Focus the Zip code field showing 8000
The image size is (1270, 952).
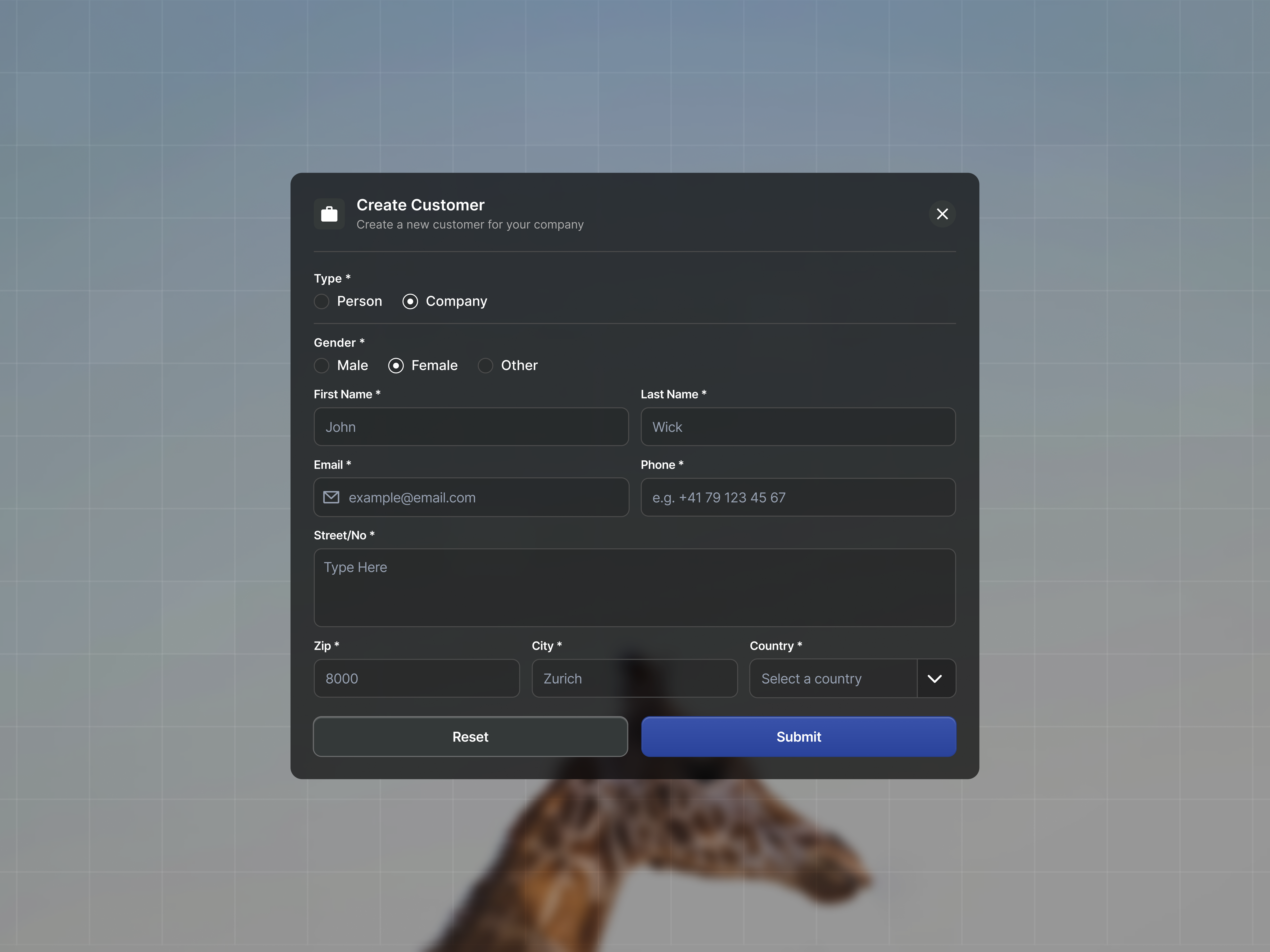tap(416, 678)
